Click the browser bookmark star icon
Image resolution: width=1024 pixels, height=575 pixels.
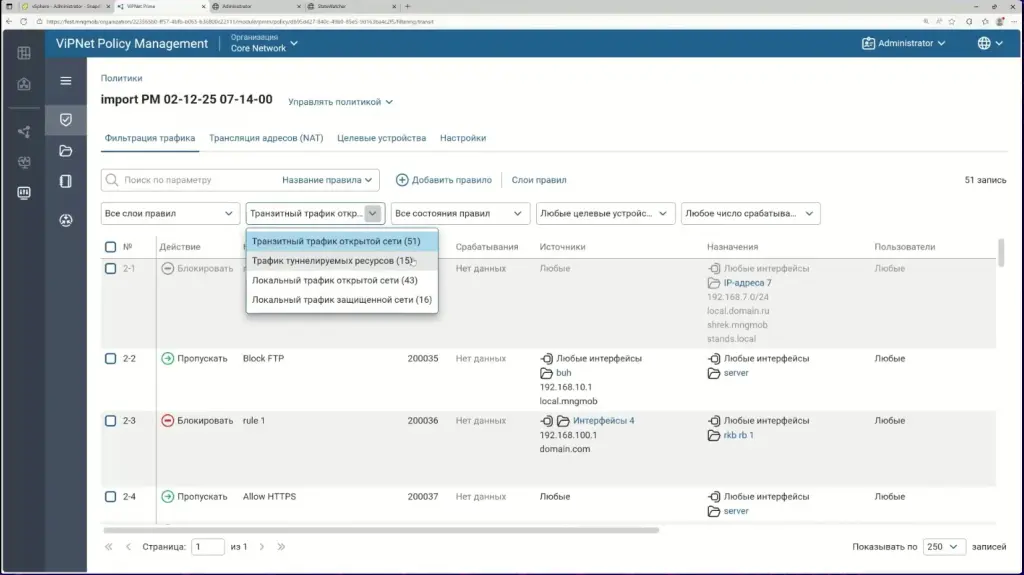(x=952, y=22)
